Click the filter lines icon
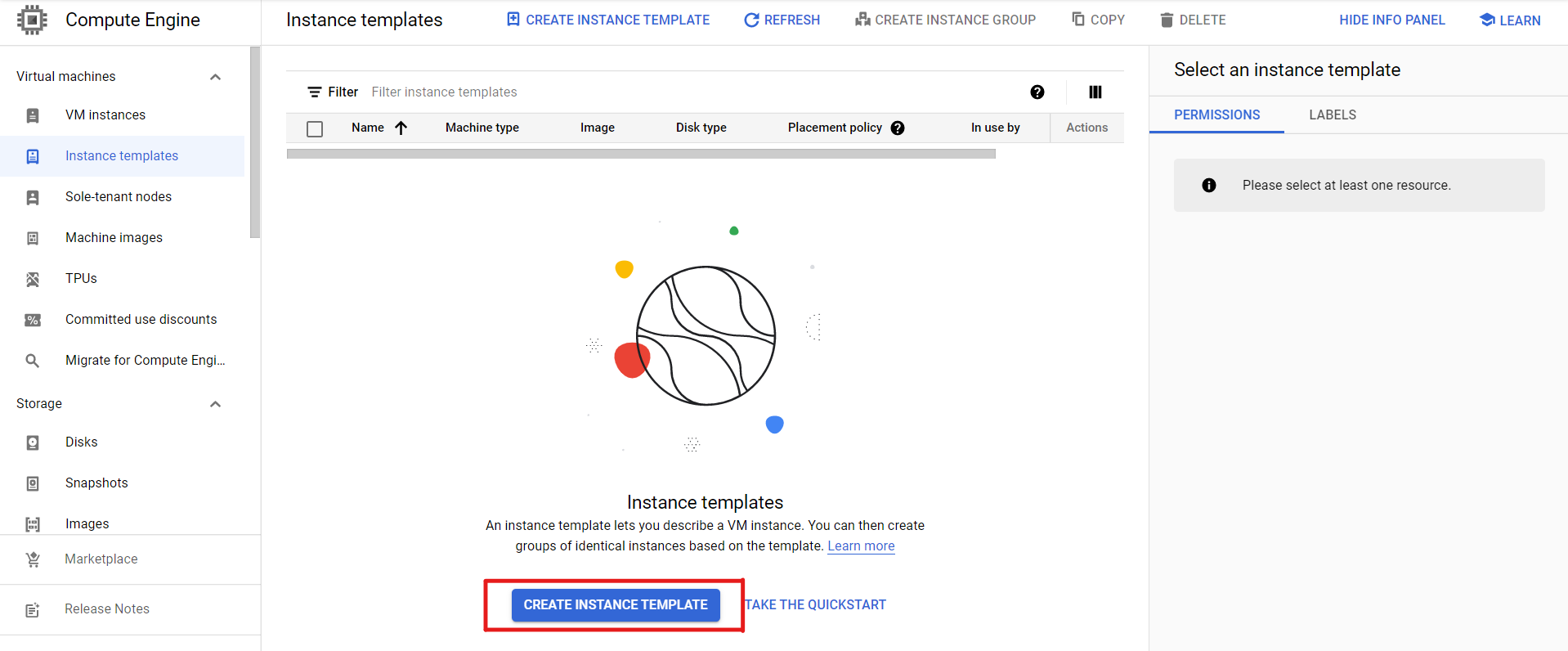Viewport: 1568px width, 651px height. (314, 92)
